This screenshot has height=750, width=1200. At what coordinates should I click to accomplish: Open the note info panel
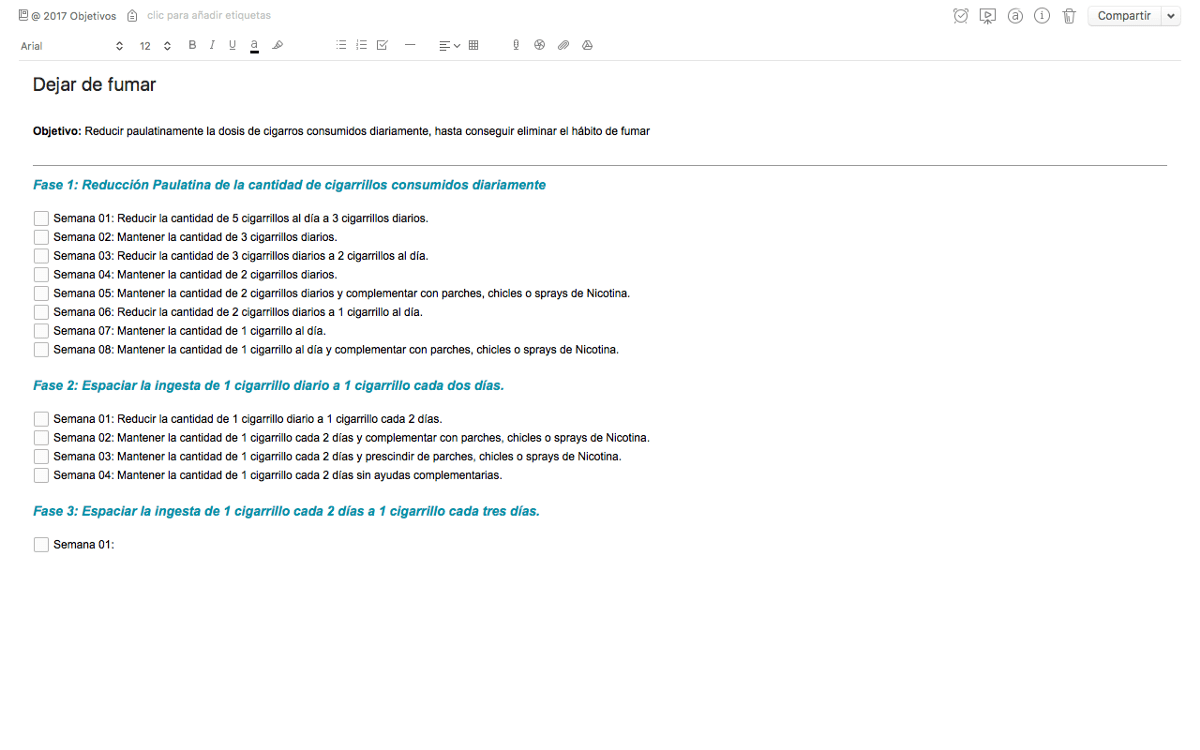pyautogui.click(x=1042, y=16)
